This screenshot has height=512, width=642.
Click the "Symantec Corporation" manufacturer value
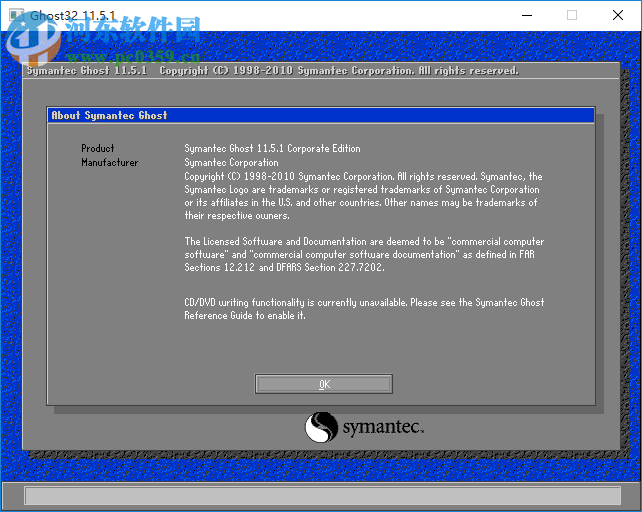pos(231,162)
